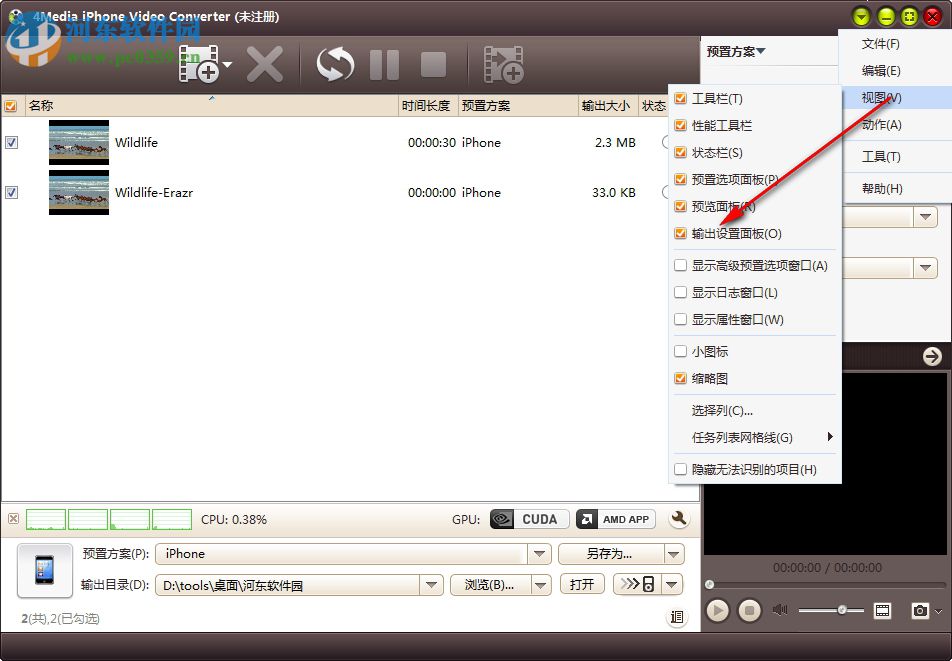
Task: Expand the output directory dropdown
Action: (432, 584)
